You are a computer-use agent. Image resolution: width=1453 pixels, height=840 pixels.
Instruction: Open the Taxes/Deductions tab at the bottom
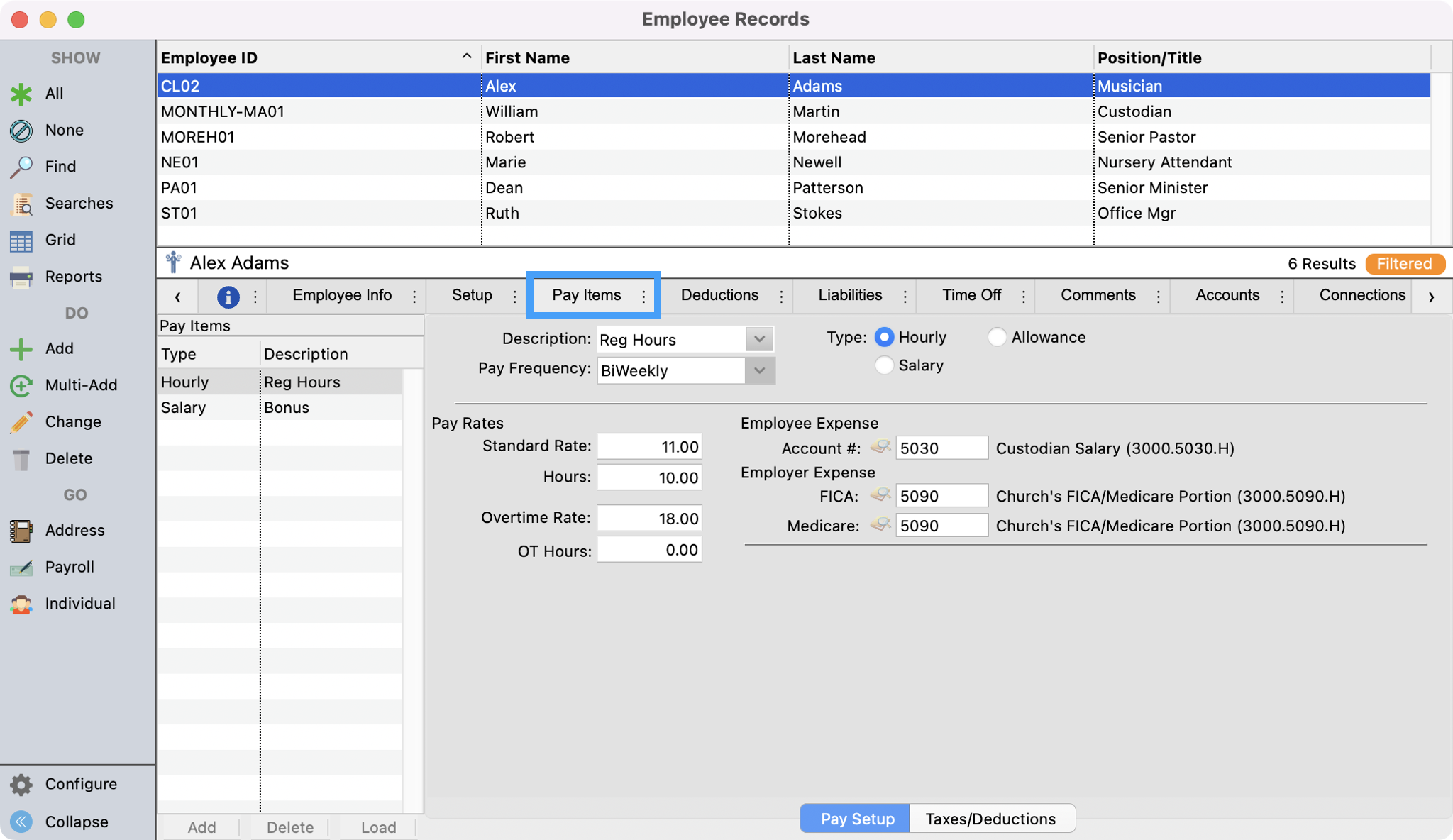click(991, 818)
